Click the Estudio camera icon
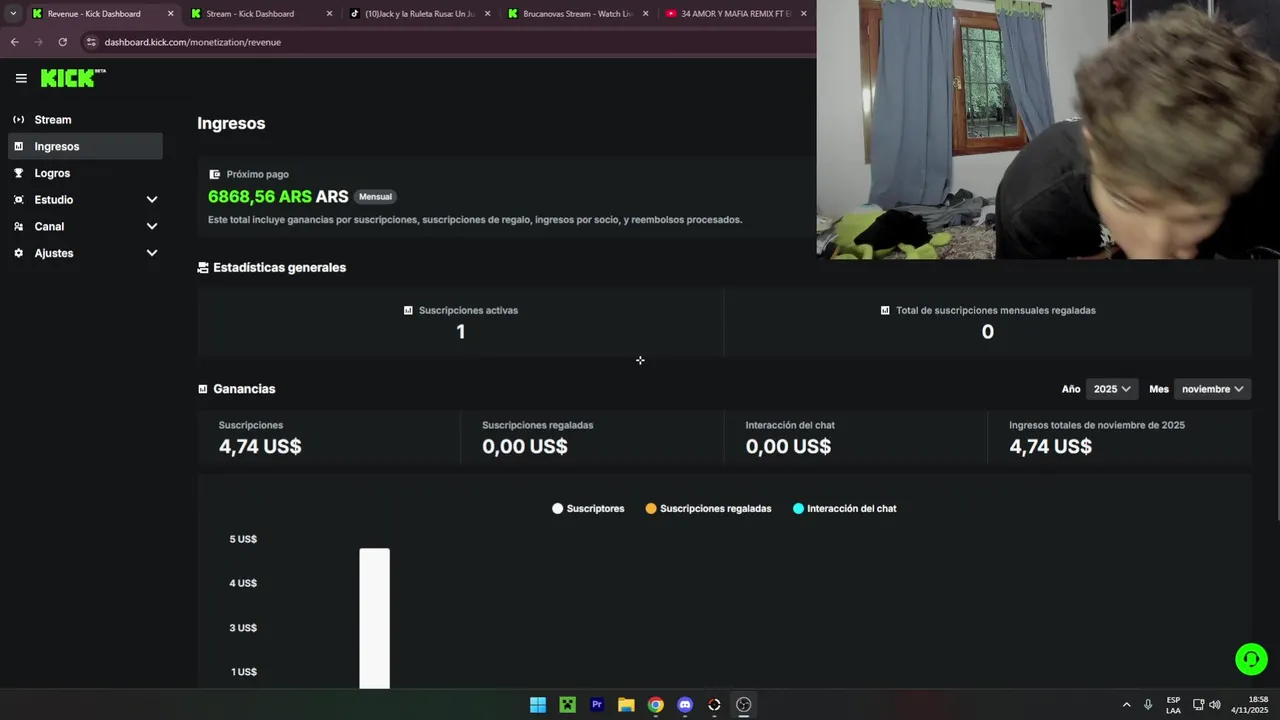Image resolution: width=1280 pixels, height=720 pixels. [18, 200]
